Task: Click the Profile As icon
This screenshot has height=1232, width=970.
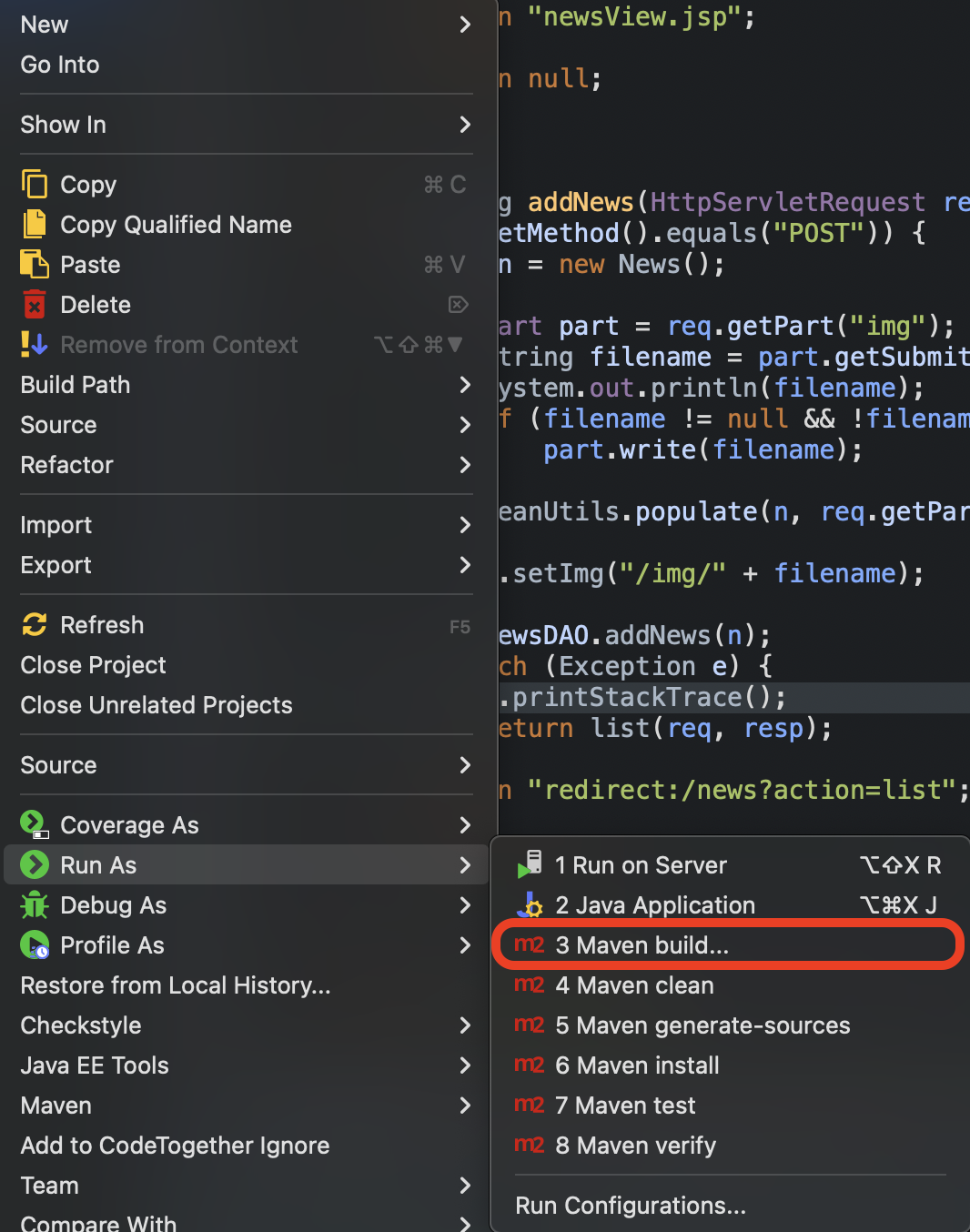Action: tap(35, 945)
